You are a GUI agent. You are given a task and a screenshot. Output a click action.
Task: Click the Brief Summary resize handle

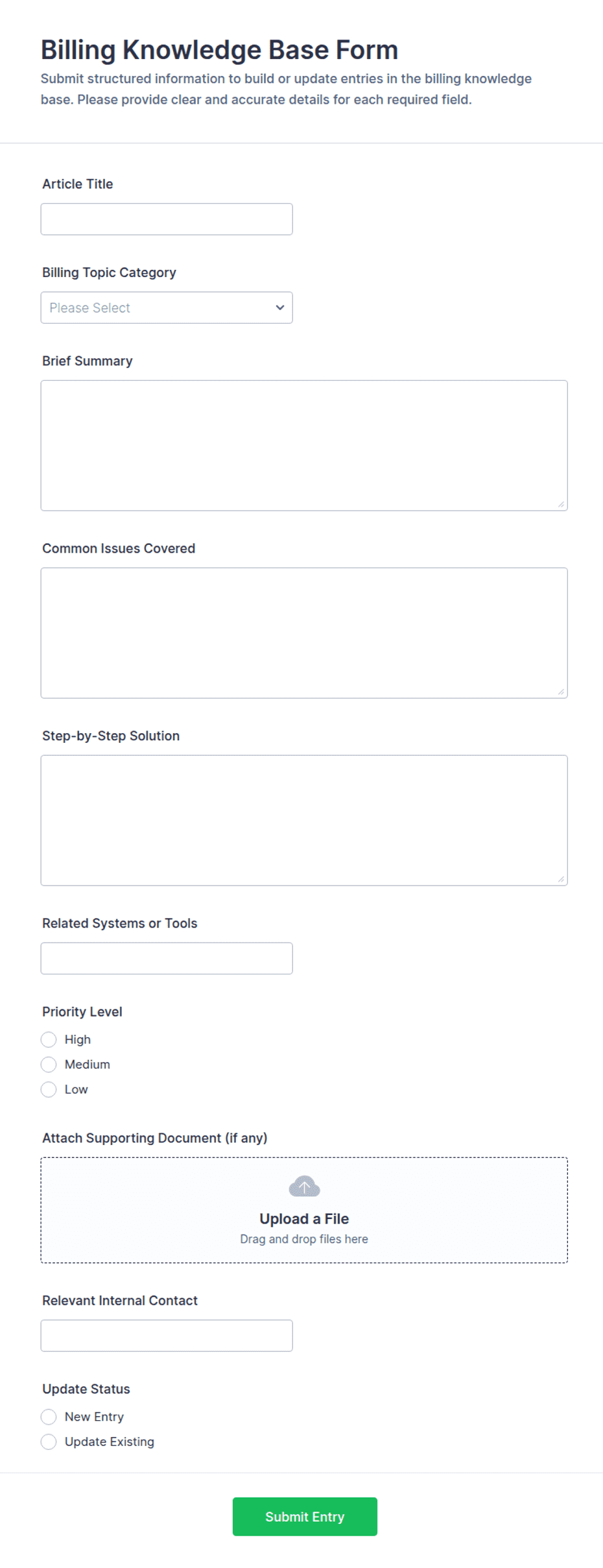[561, 504]
